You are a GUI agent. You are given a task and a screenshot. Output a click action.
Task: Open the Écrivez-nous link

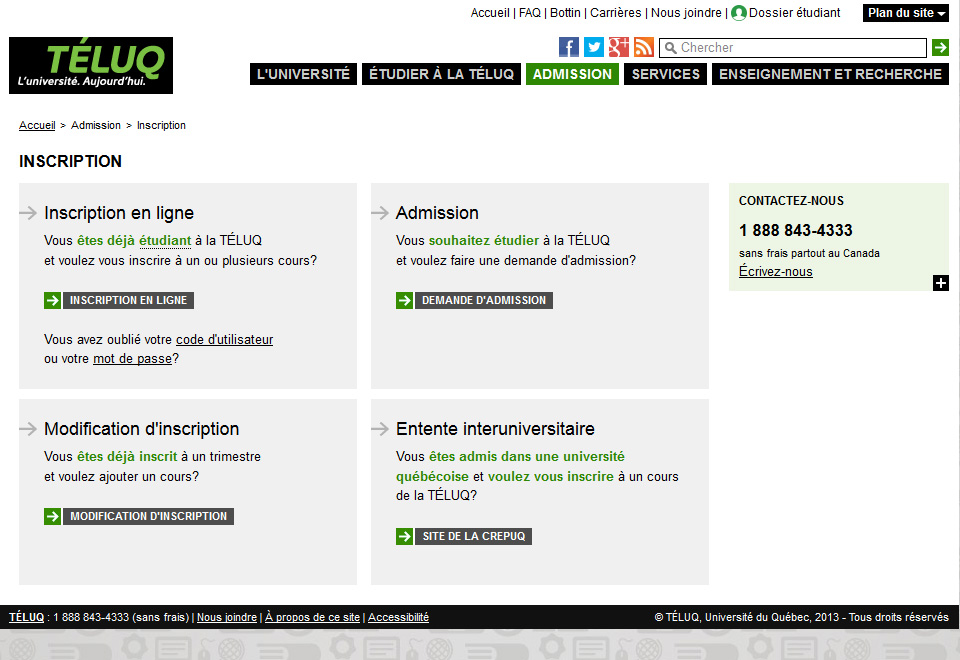(x=776, y=271)
